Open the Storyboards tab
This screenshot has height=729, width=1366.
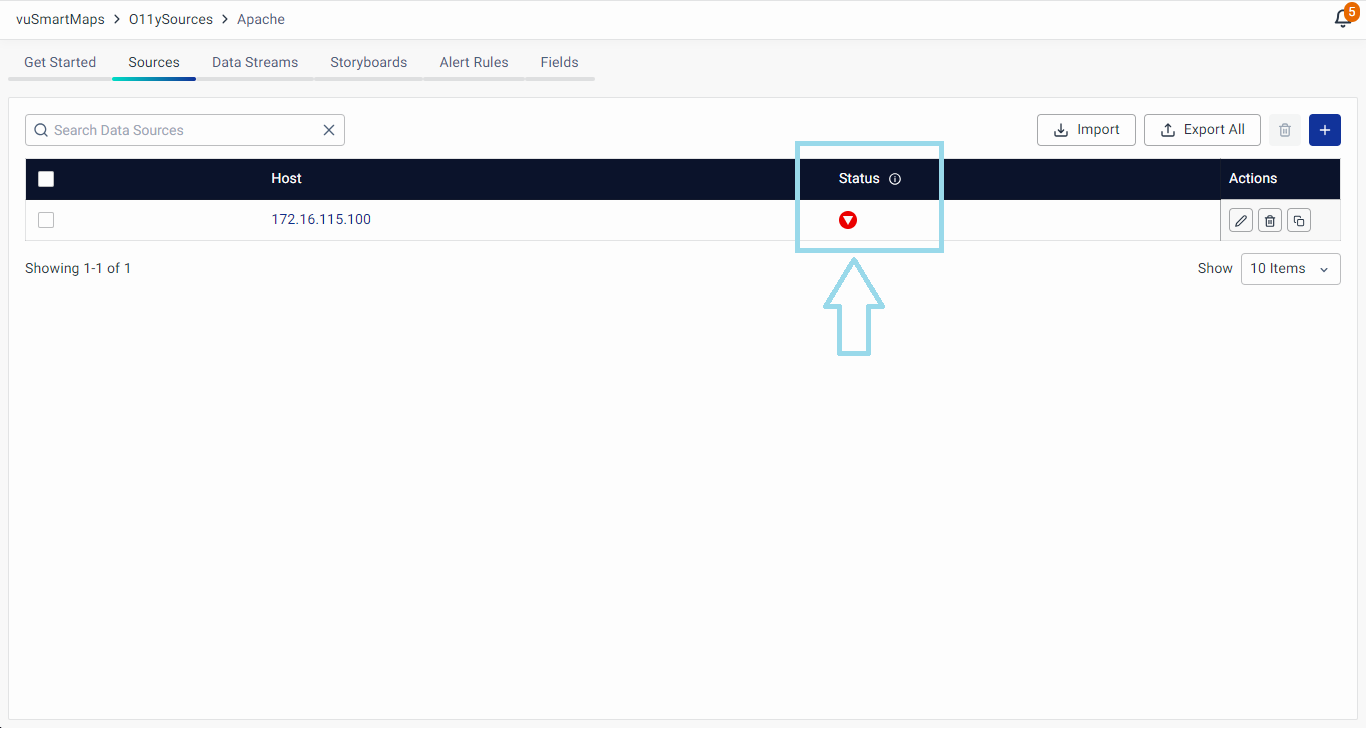coord(368,62)
